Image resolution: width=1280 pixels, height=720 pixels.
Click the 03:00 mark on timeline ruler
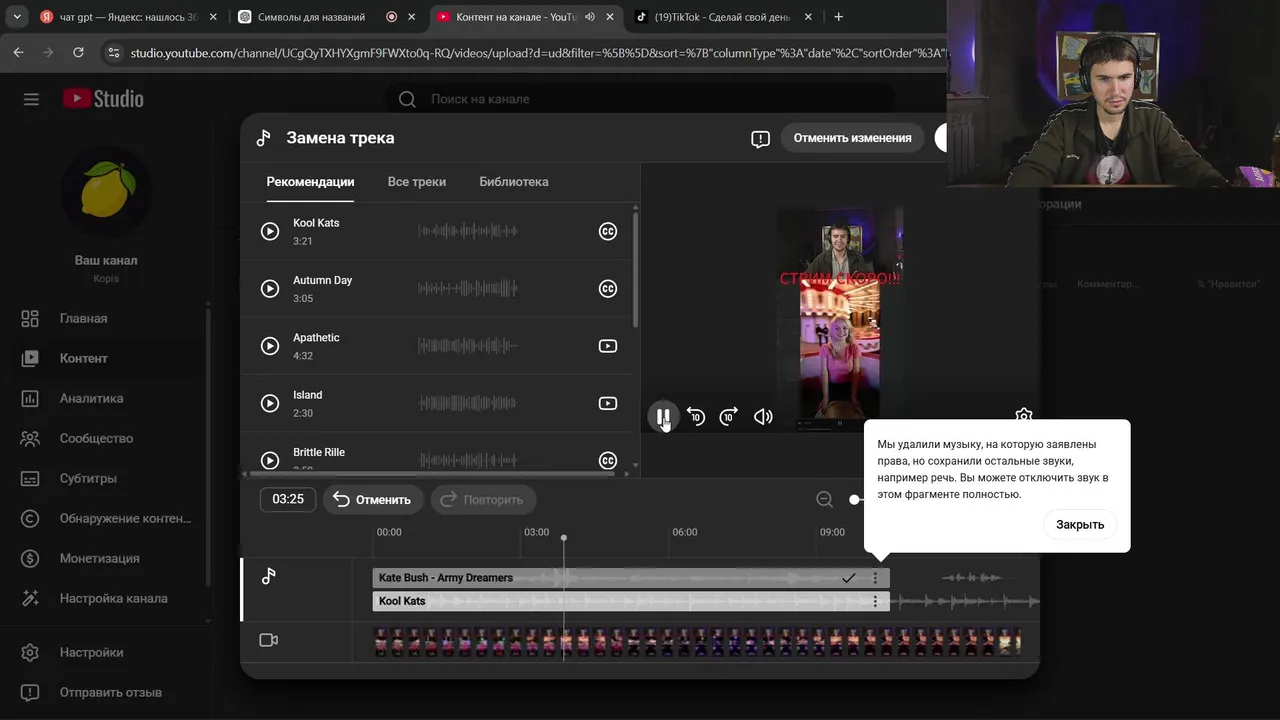pyautogui.click(x=537, y=532)
